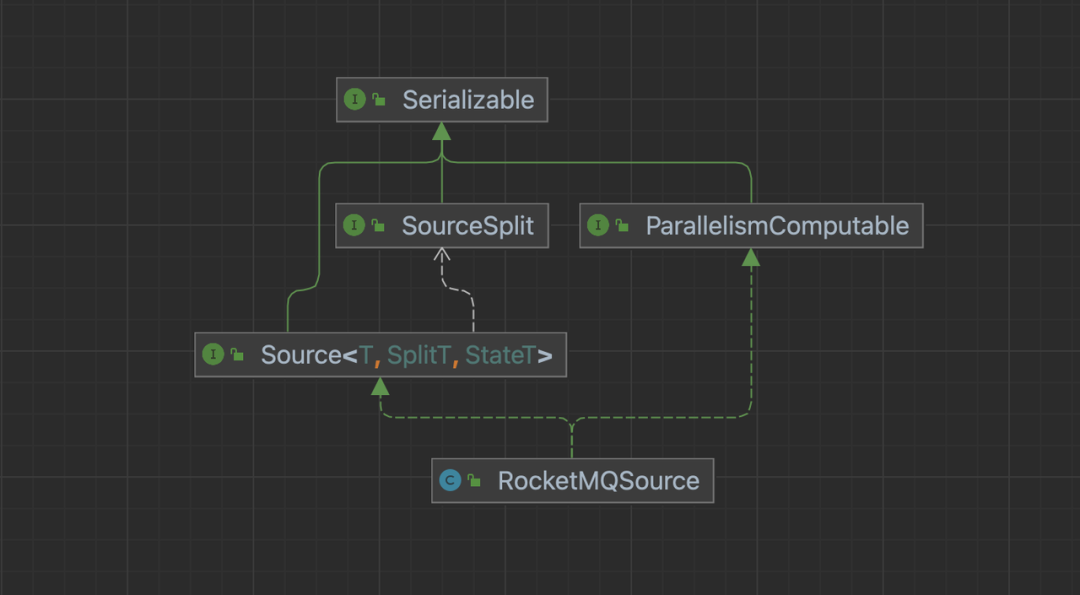The width and height of the screenshot is (1080, 595).
Task: Select the Serializable node label
Action: (468, 100)
